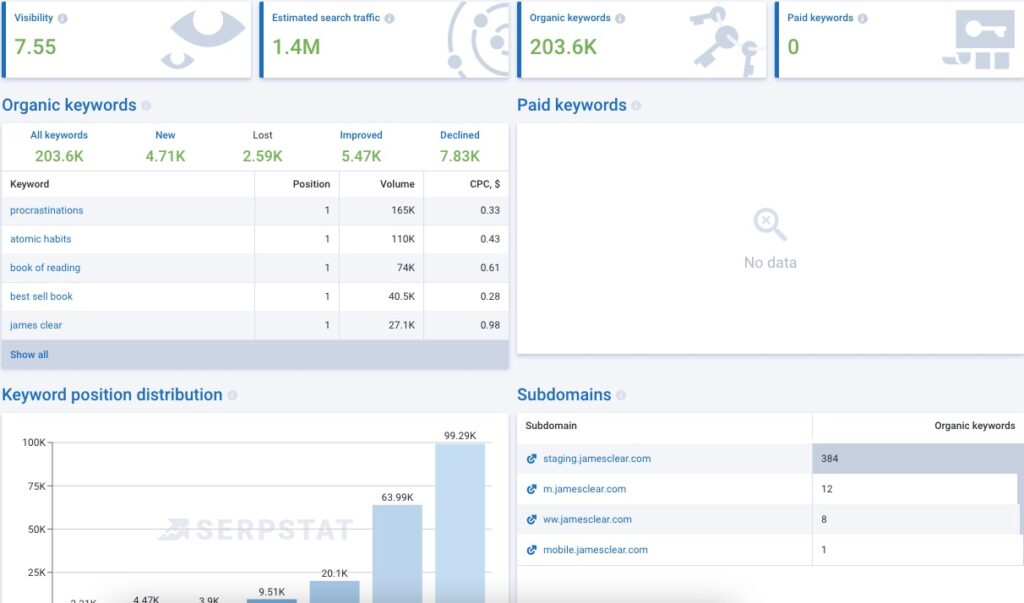The width and height of the screenshot is (1024, 603).
Task: Click the CPC, $ column header
Action: (485, 184)
